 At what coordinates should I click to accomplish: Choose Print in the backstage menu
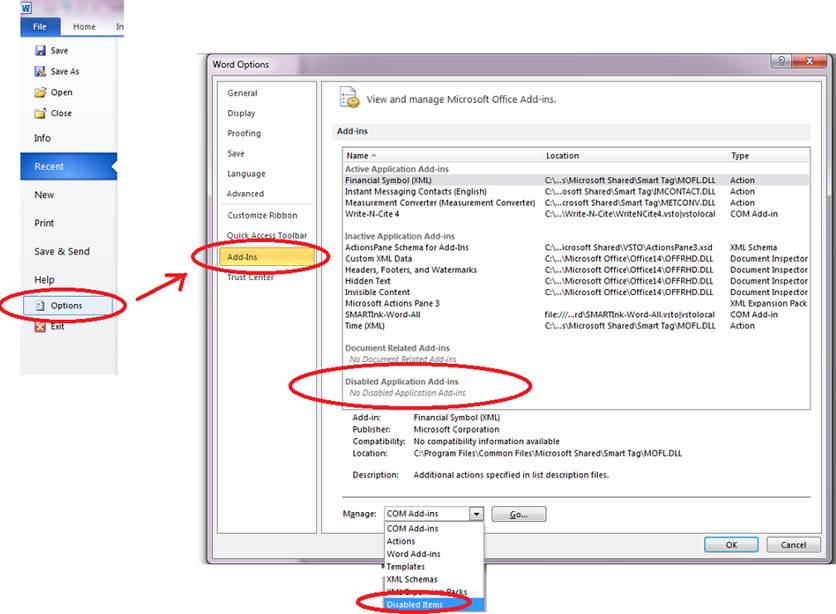click(x=44, y=223)
